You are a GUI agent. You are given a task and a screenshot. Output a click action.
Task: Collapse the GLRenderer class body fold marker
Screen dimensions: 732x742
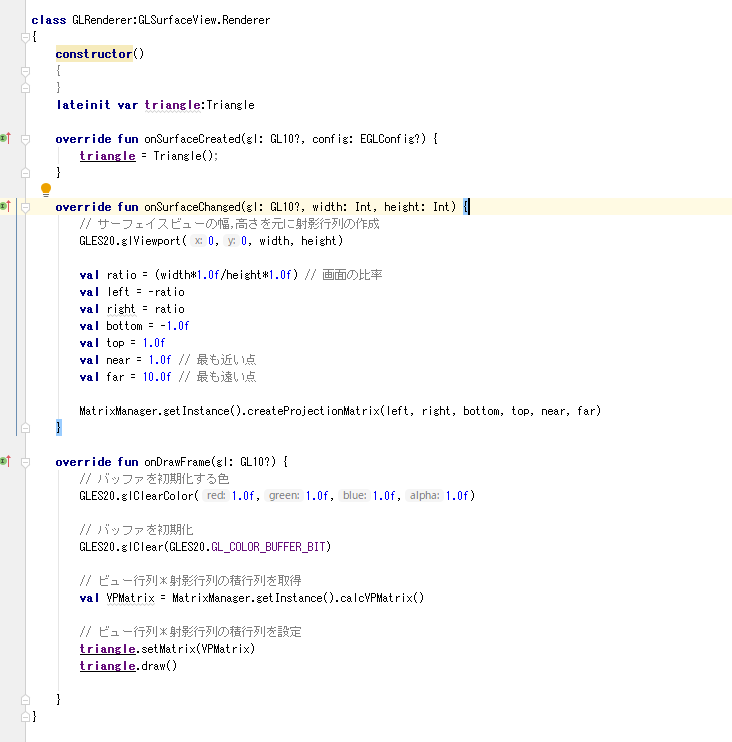point(26,37)
